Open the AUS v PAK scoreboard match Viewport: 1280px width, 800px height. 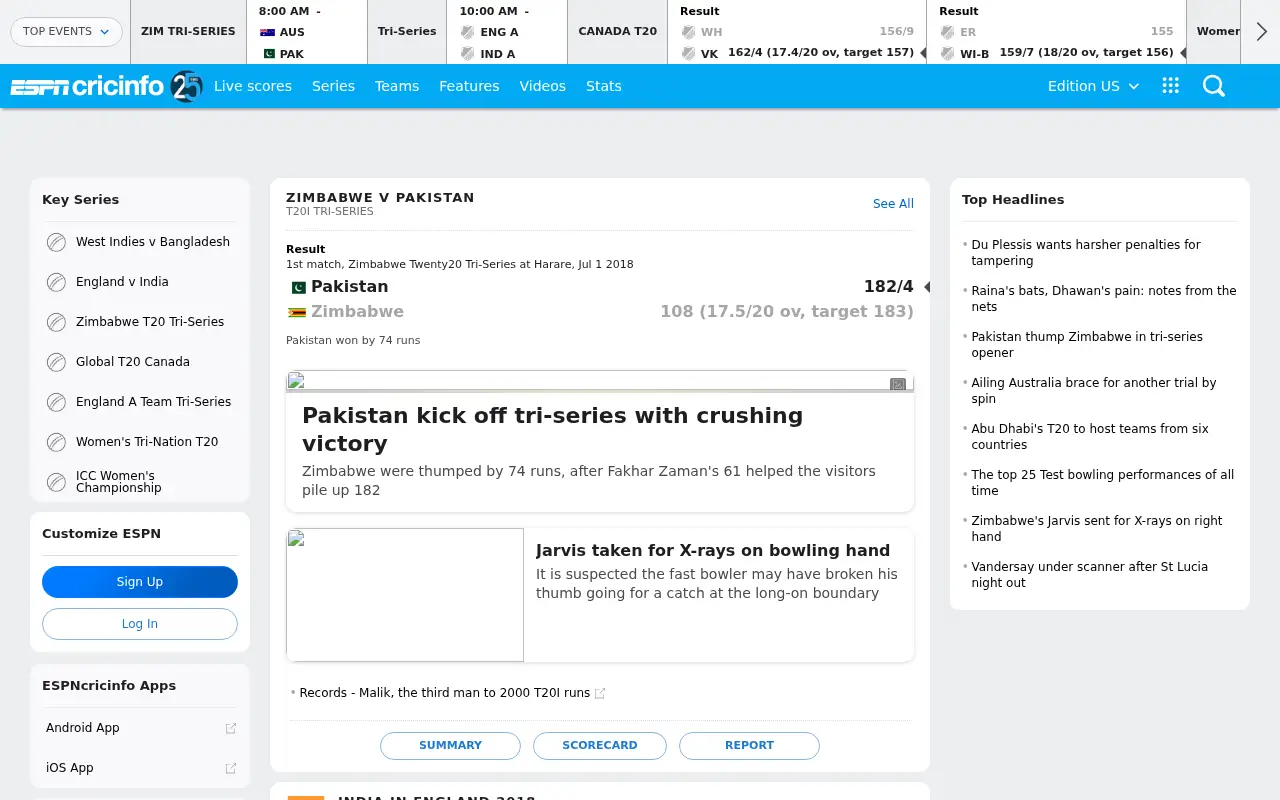pos(307,32)
